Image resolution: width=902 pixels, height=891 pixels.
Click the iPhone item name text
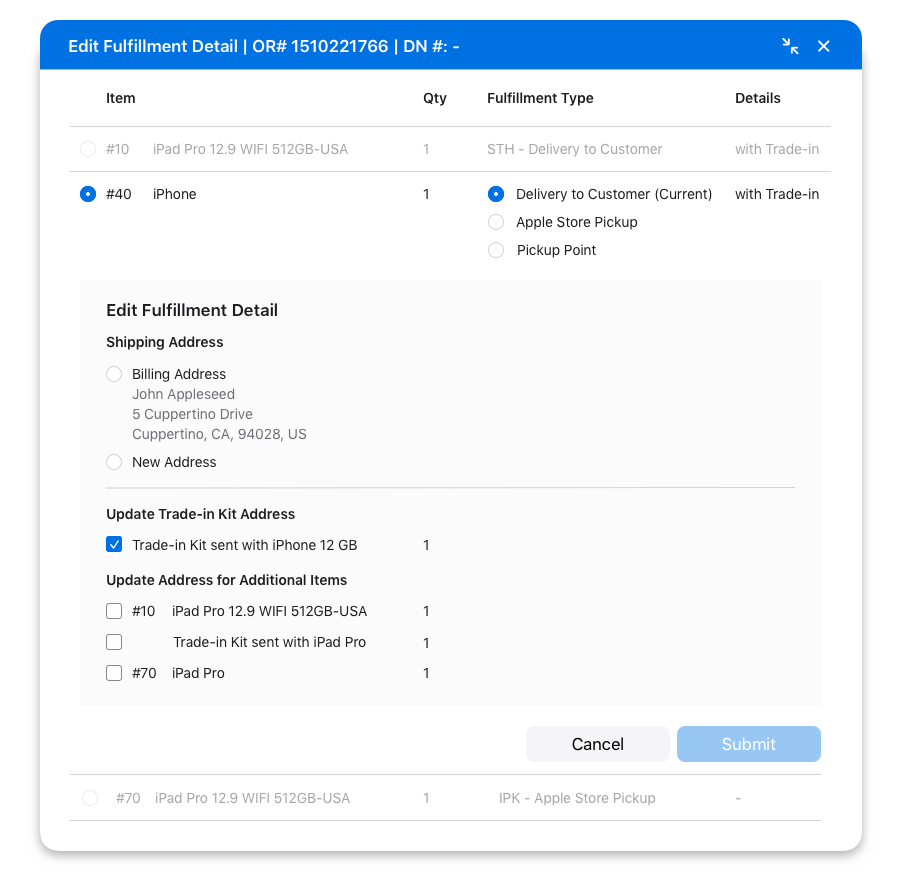(x=174, y=194)
